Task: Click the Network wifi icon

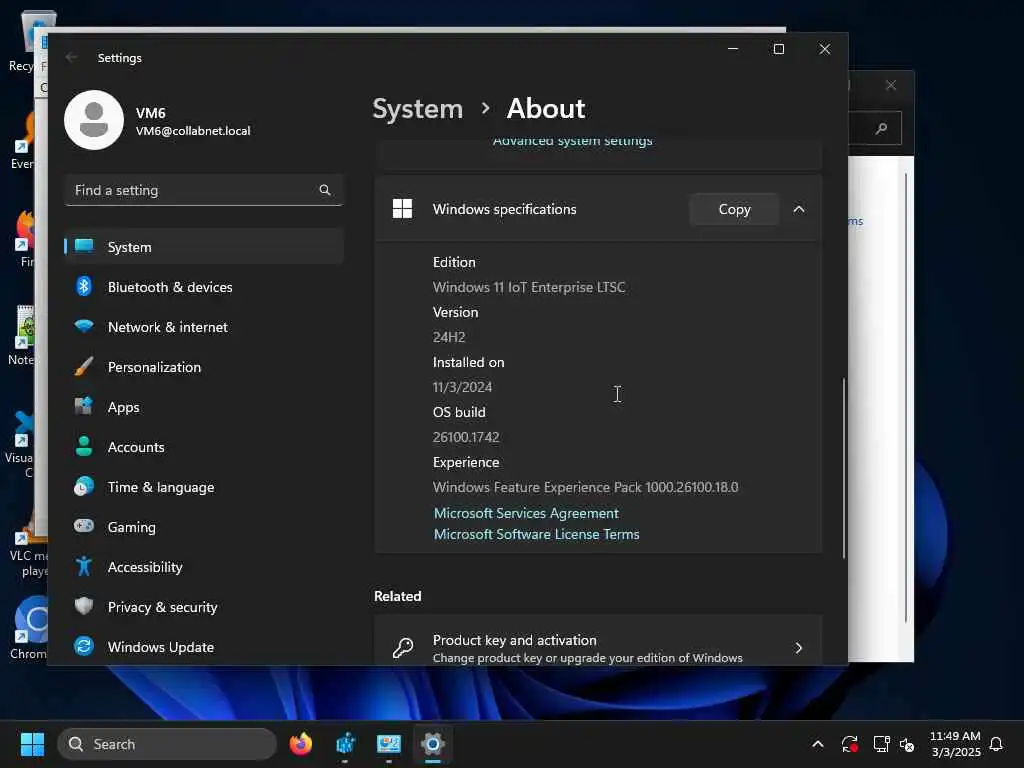Action: pyautogui.click(x=84, y=326)
